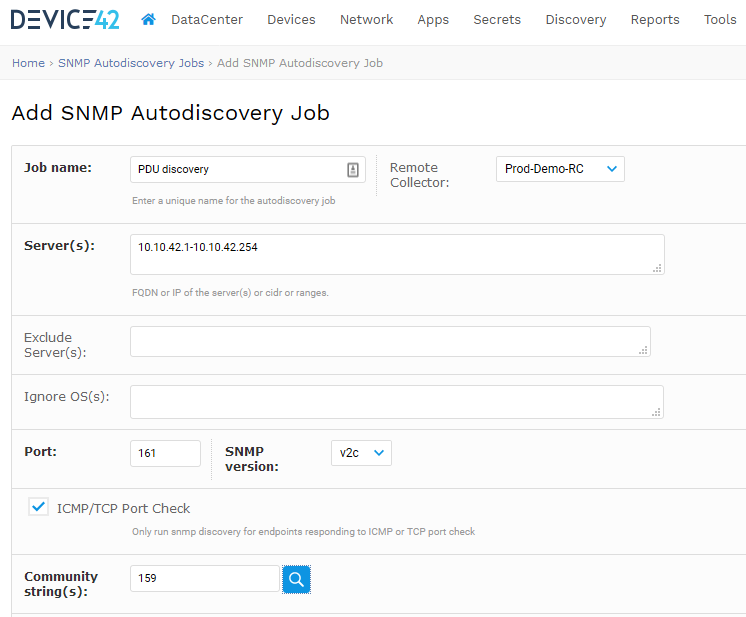Image resolution: width=746 pixels, height=617 pixels.
Task: Click the Job name: label
Action: click(58, 167)
